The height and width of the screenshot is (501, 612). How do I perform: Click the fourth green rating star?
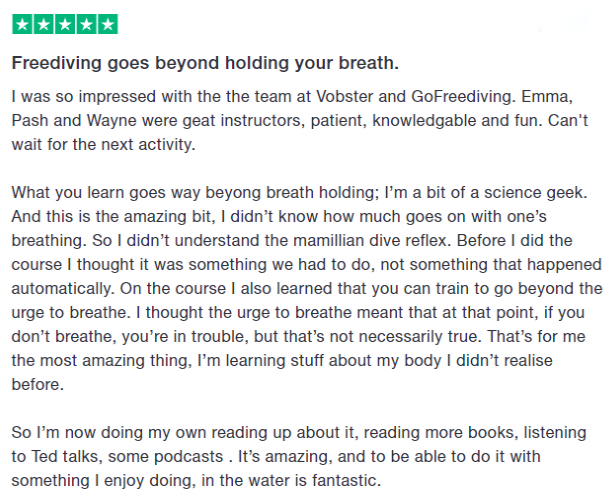pos(85,24)
